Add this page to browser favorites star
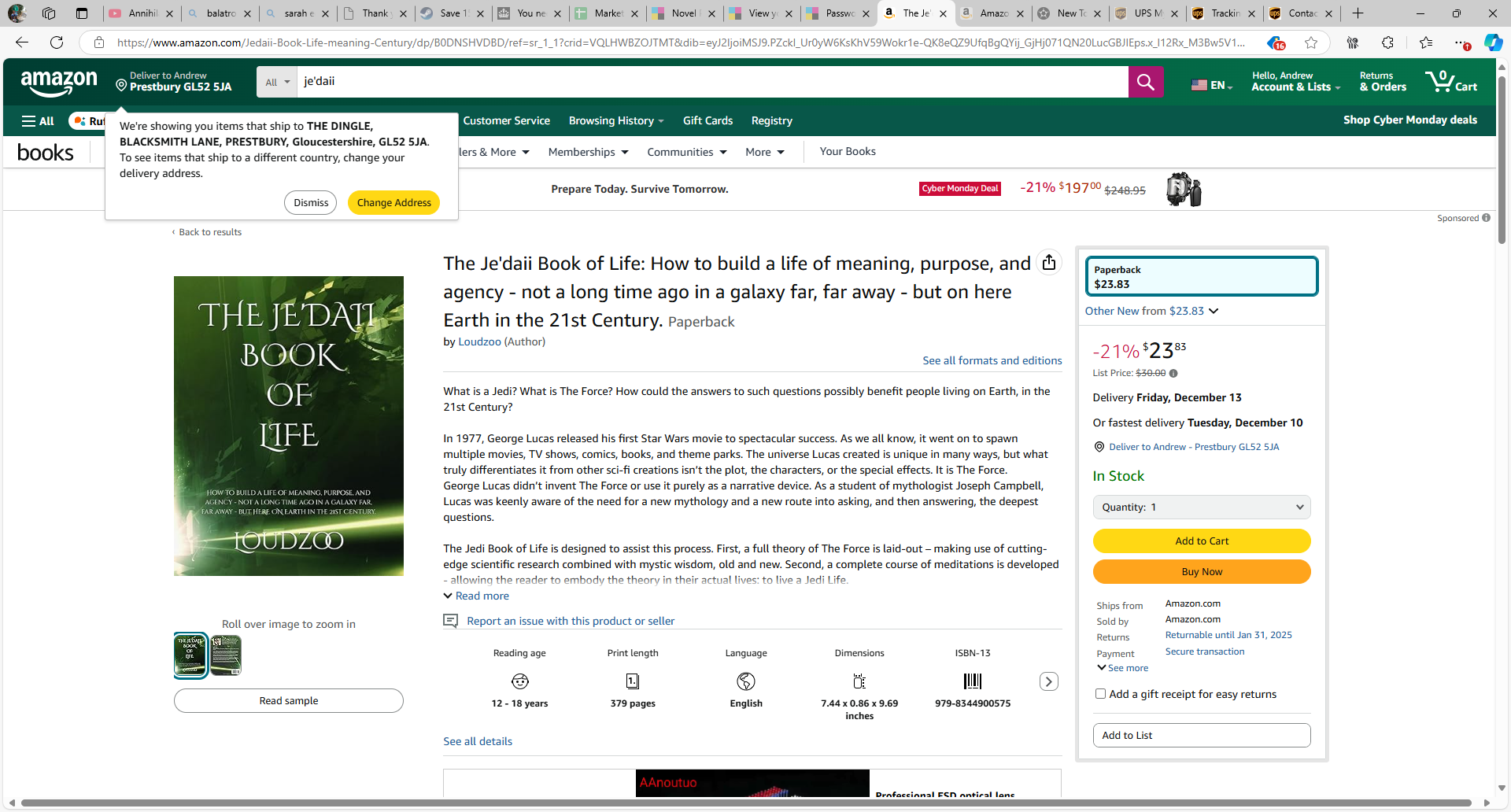Image resolution: width=1511 pixels, height=812 pixels. point(1310,42)
